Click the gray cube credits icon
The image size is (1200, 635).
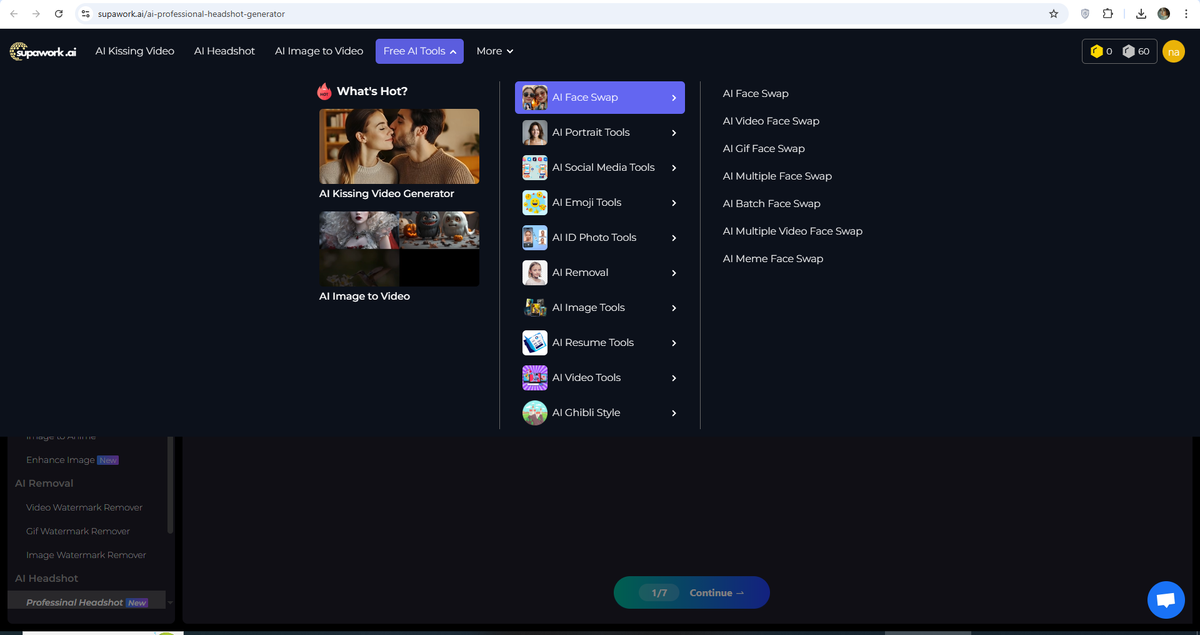coord(1128,51)
